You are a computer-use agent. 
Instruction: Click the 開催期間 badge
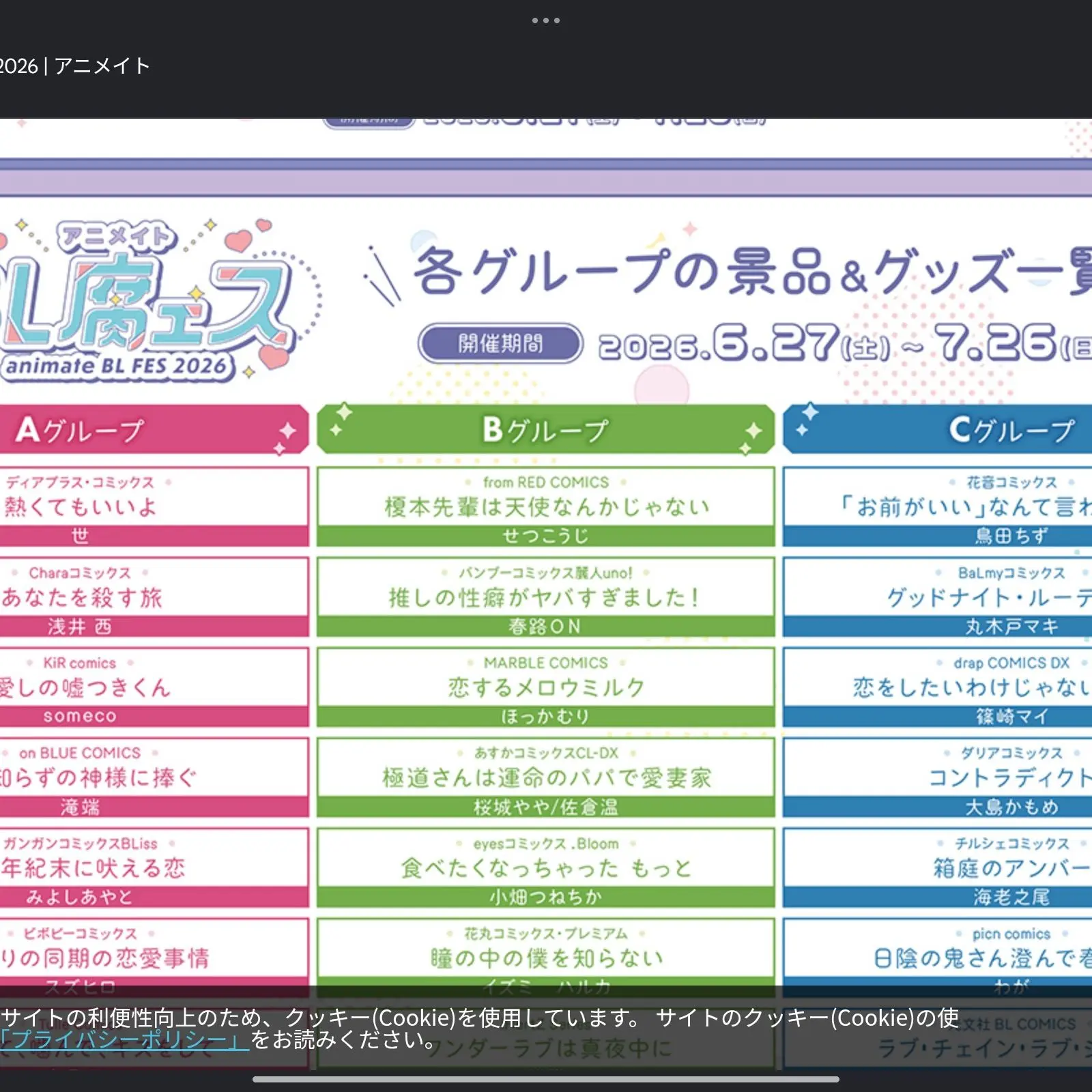coord(500,343)
